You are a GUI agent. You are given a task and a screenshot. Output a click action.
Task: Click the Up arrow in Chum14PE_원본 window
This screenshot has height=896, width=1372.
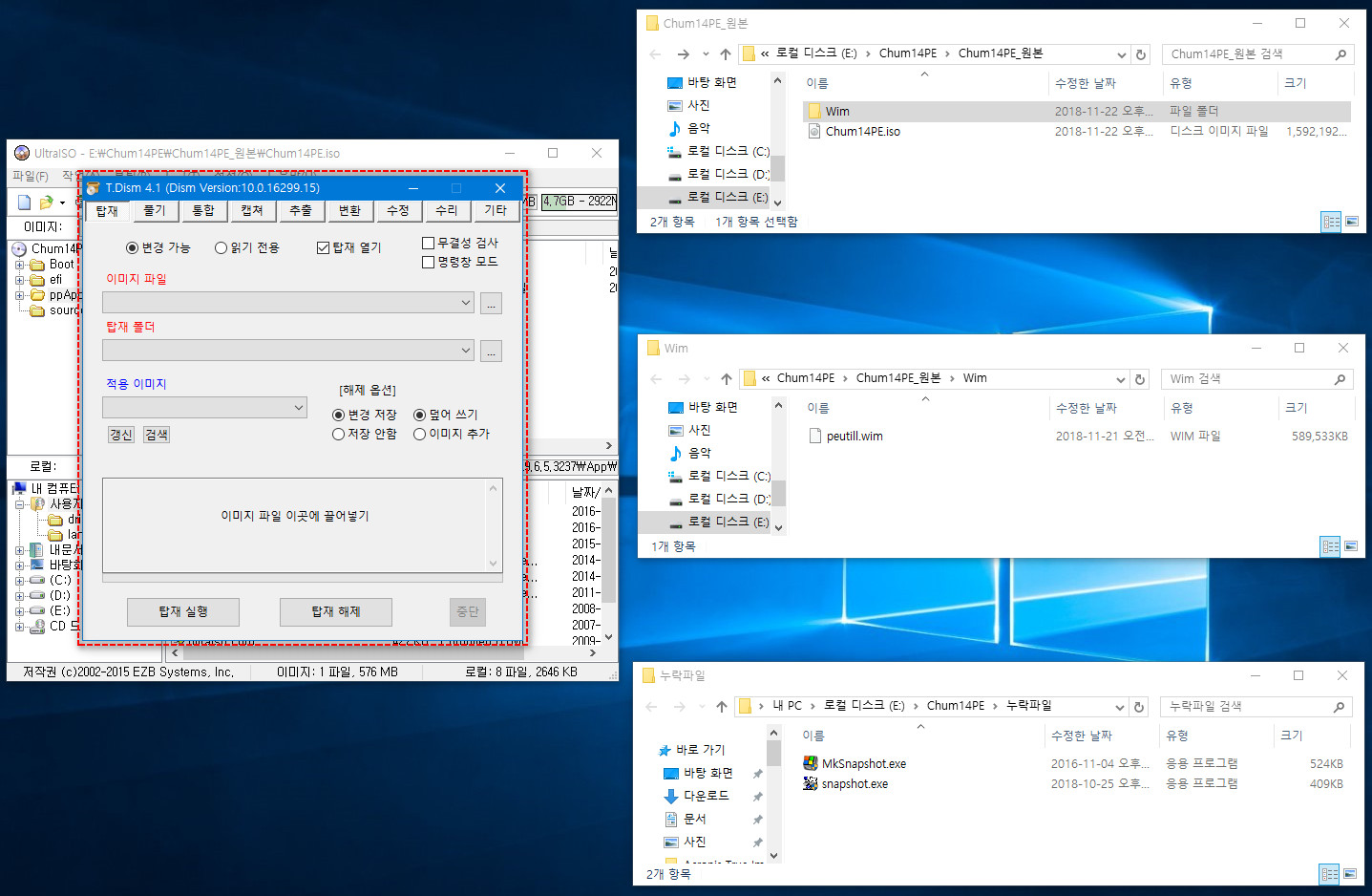(726, 54)
